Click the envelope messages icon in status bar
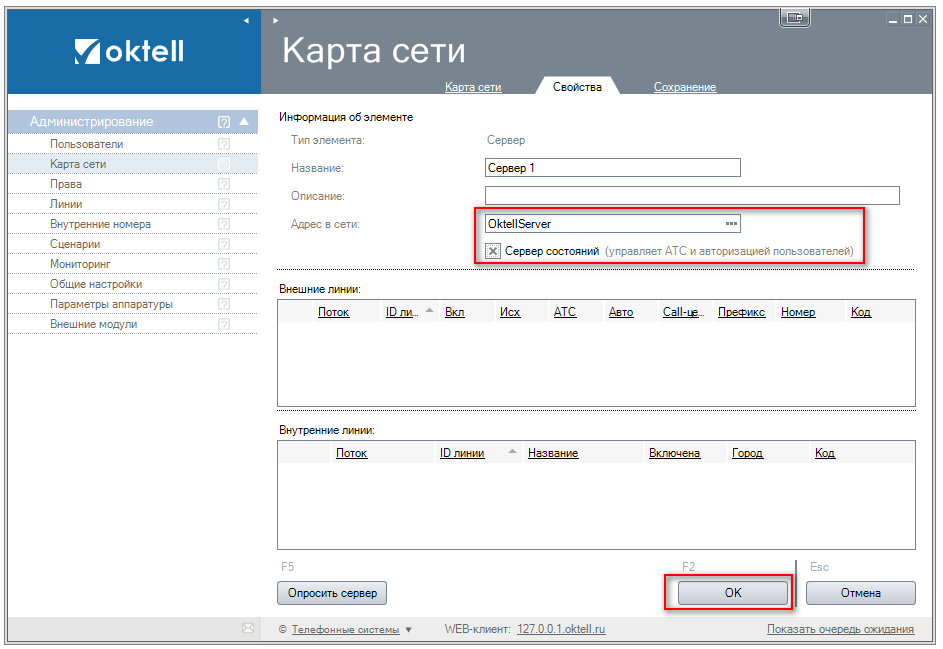943x649 pixels. click(248, 629)
